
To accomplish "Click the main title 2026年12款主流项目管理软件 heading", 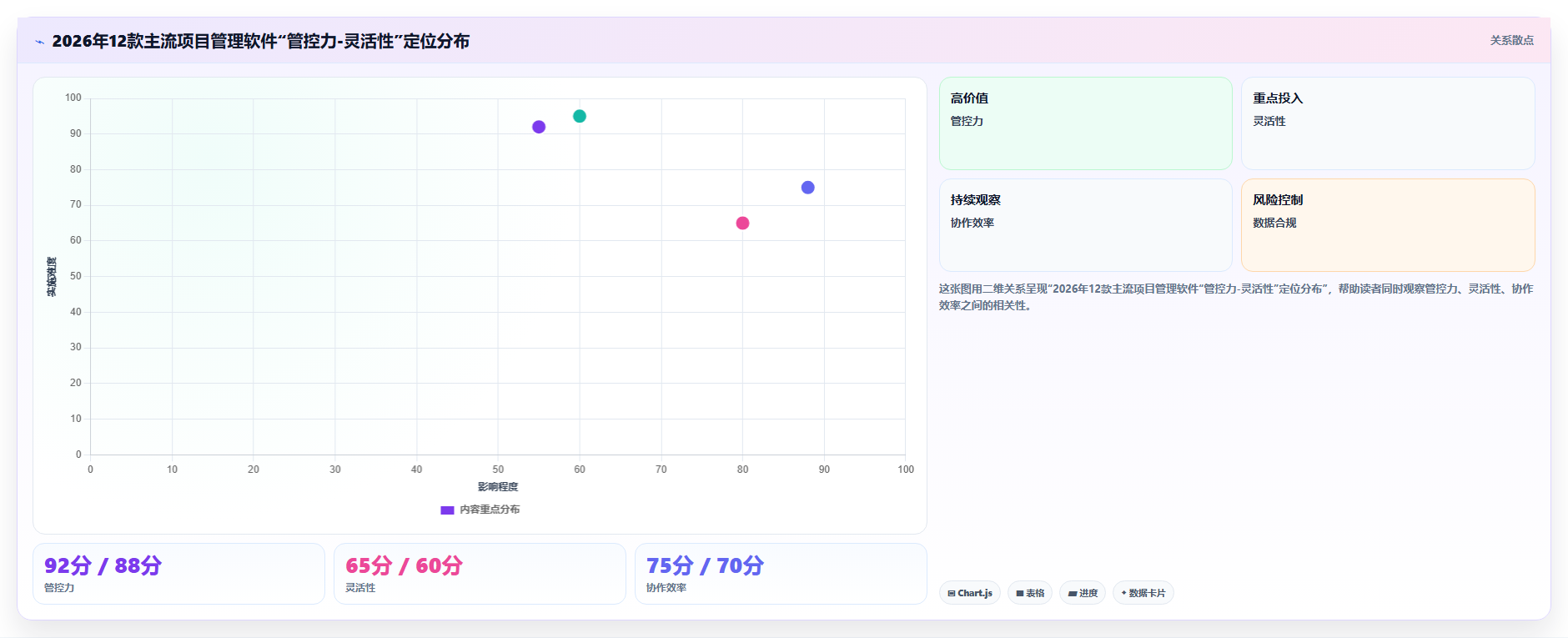I will click(x=260, y=42).
